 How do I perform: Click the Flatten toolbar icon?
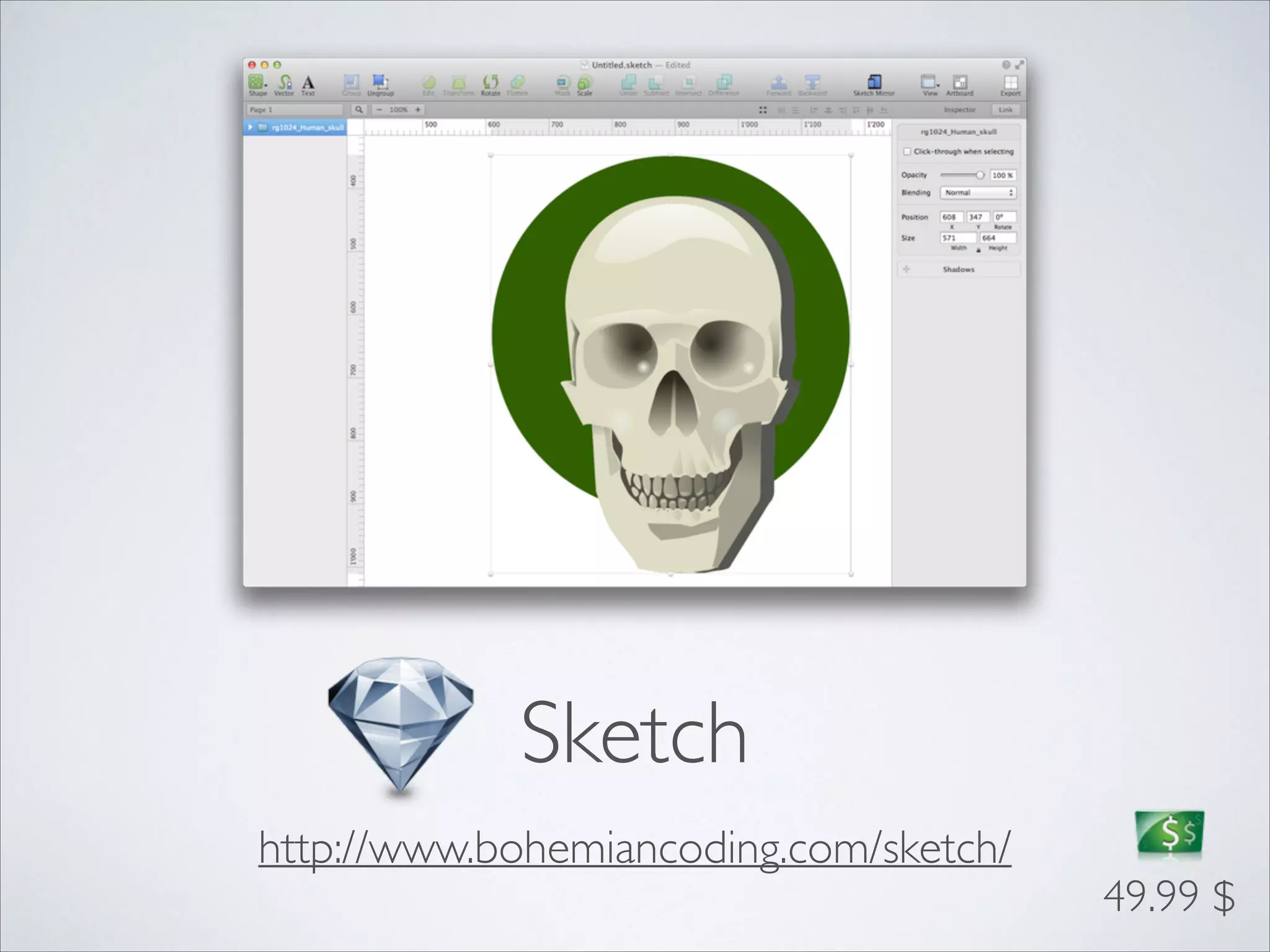pyautogui.click(x=517, y=85)
